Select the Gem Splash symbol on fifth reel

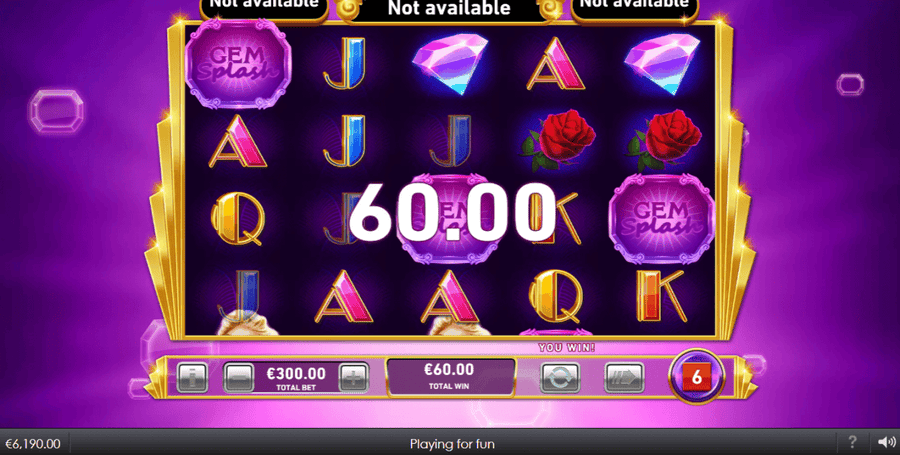tap(662, 219)
